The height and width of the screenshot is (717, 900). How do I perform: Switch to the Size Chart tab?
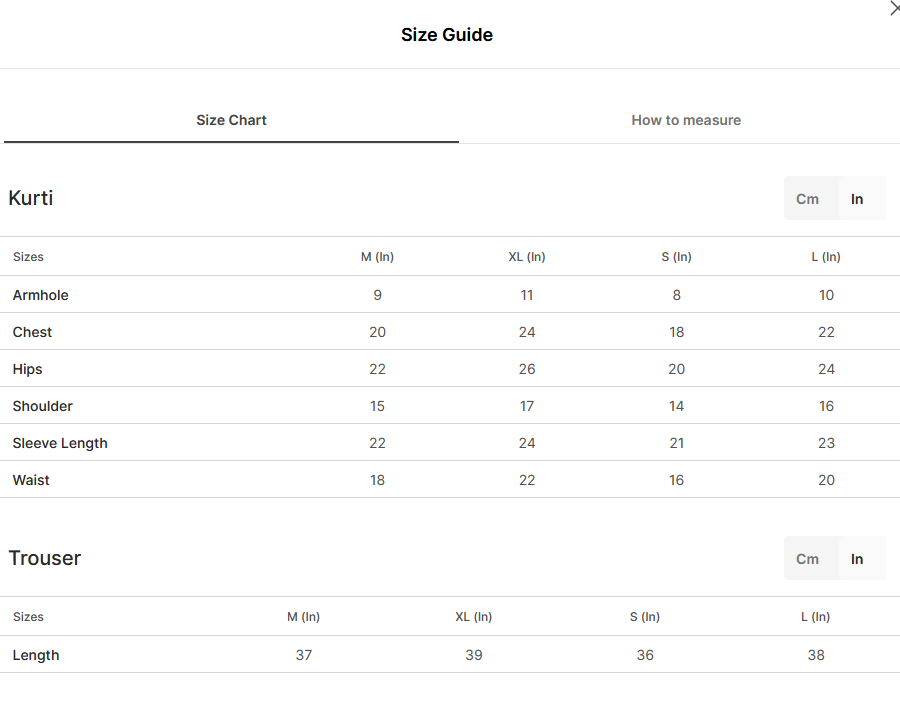[x=231, y=120]
